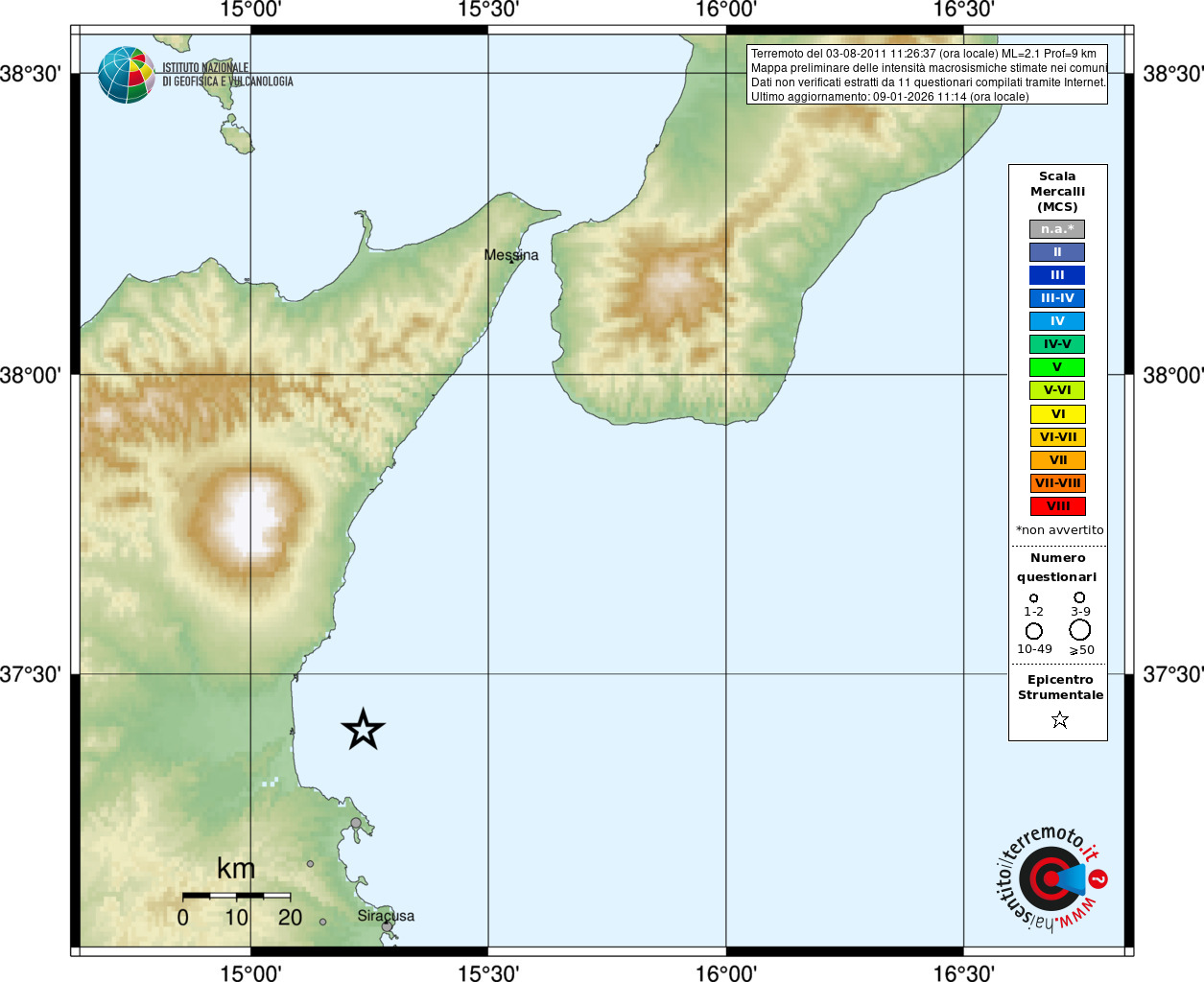Click the top 16°30' longitude label
This screenshot has width=1204, height=982.
[x=964, y=10]
